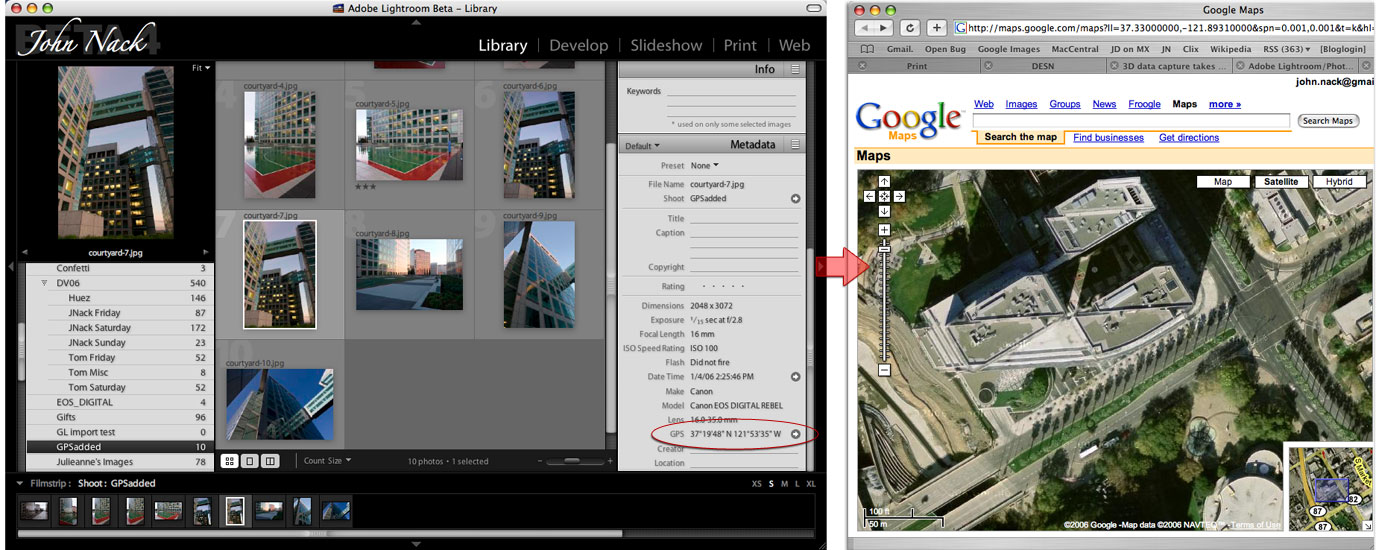Open the Preset None dropdown

(703, 166)
